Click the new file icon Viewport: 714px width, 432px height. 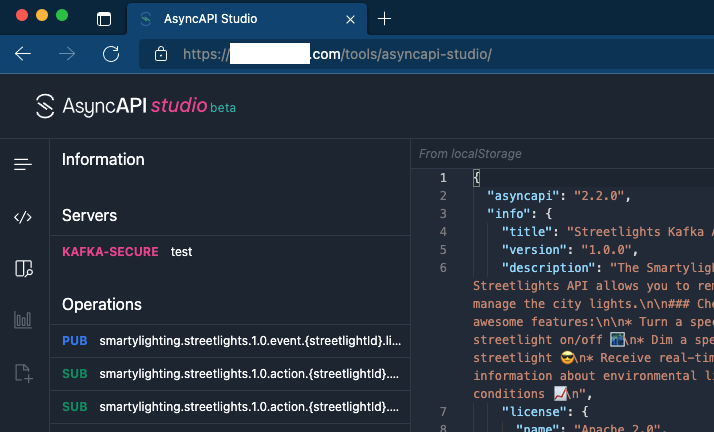point(23,373)
